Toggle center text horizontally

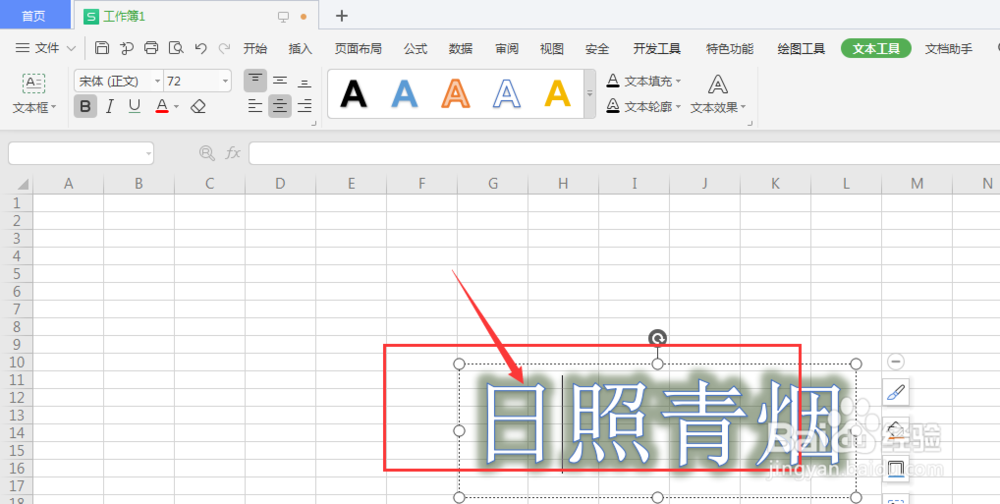point(280,106)
